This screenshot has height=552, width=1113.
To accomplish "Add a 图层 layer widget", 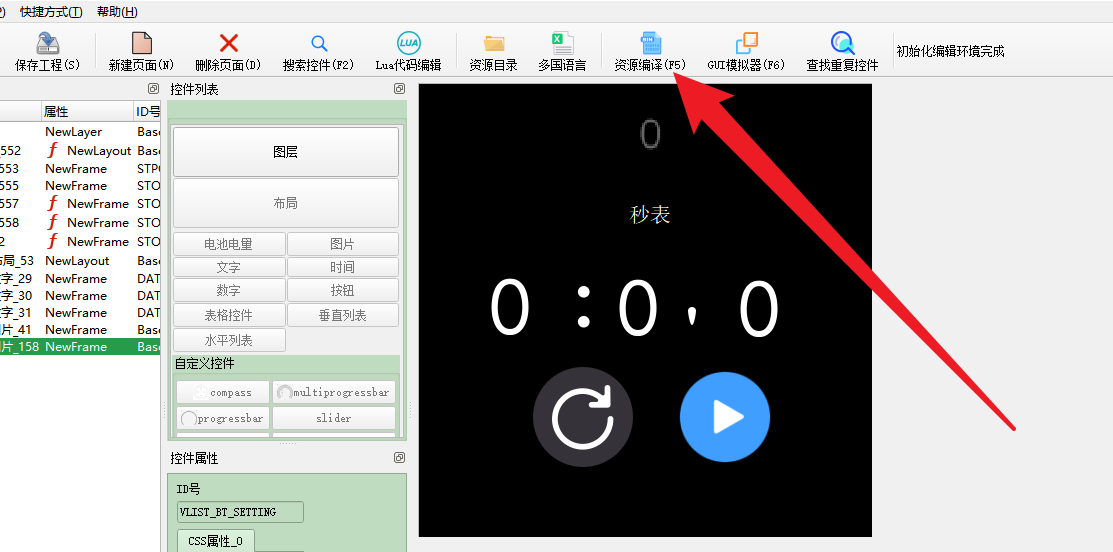I will (285, 152).
